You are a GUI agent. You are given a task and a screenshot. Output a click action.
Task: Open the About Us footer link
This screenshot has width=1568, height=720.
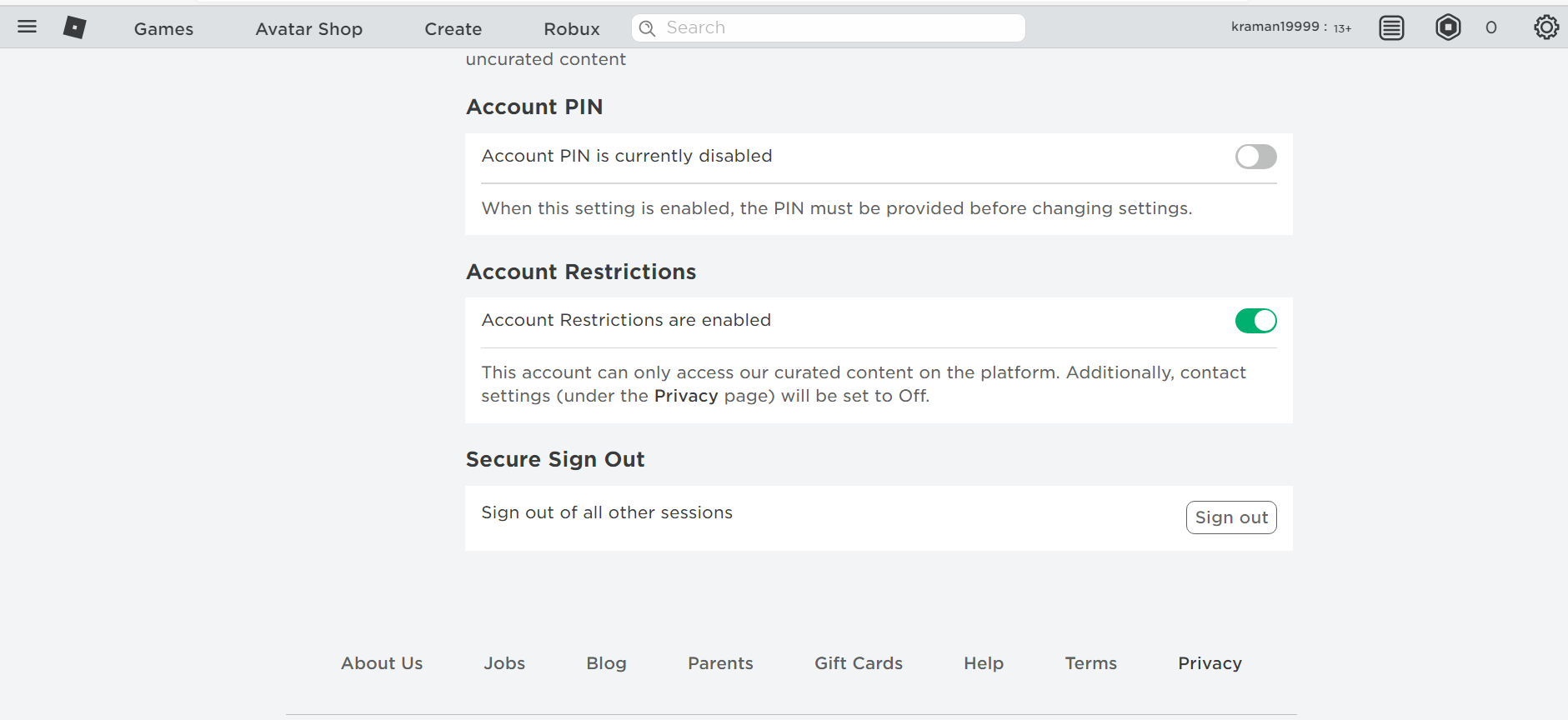click(x=382, y=663)
